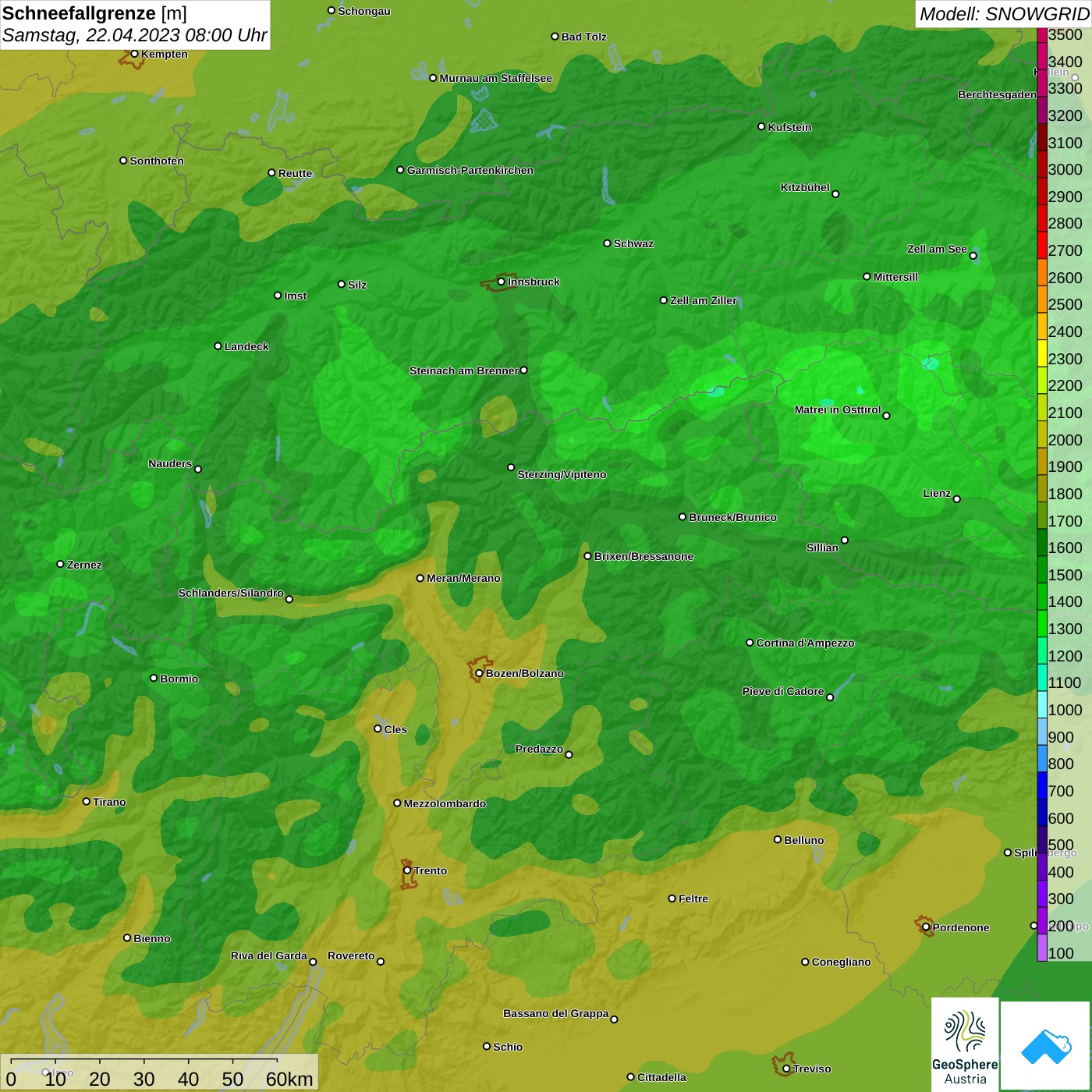Click the Sillian label

pyautogui.click(x=822, y=548)
